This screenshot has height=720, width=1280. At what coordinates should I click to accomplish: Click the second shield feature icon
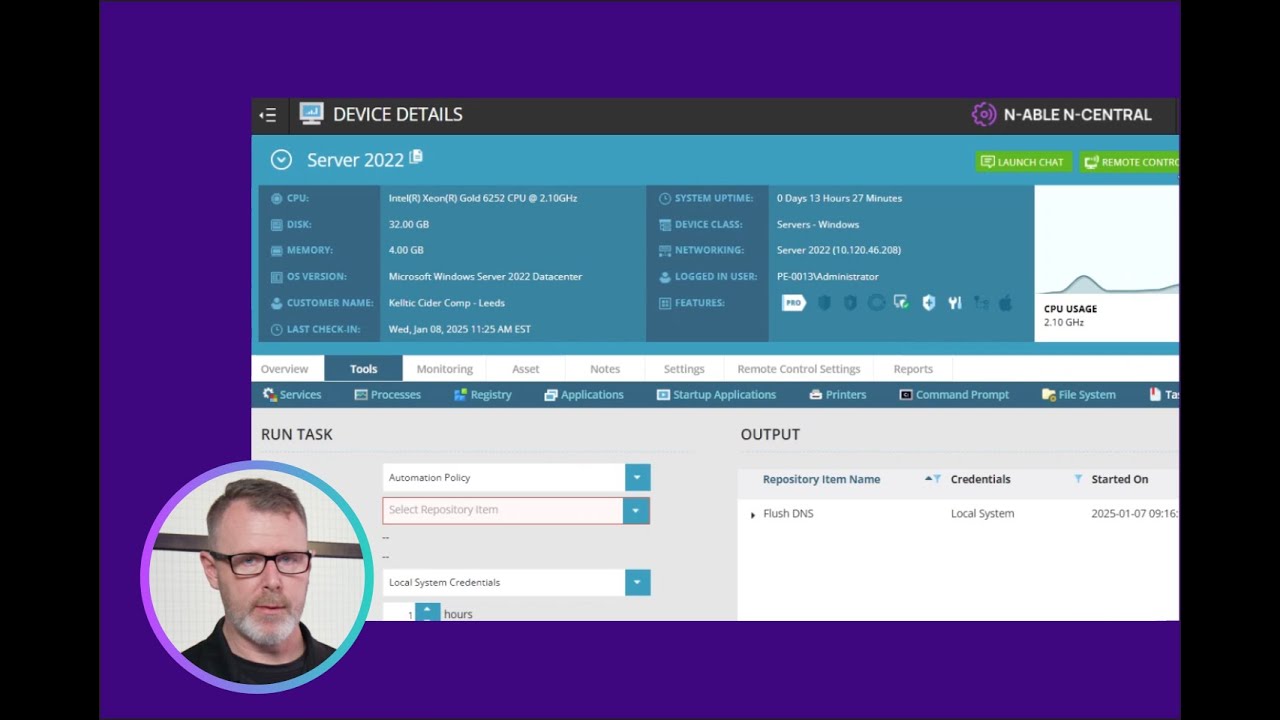850,303
